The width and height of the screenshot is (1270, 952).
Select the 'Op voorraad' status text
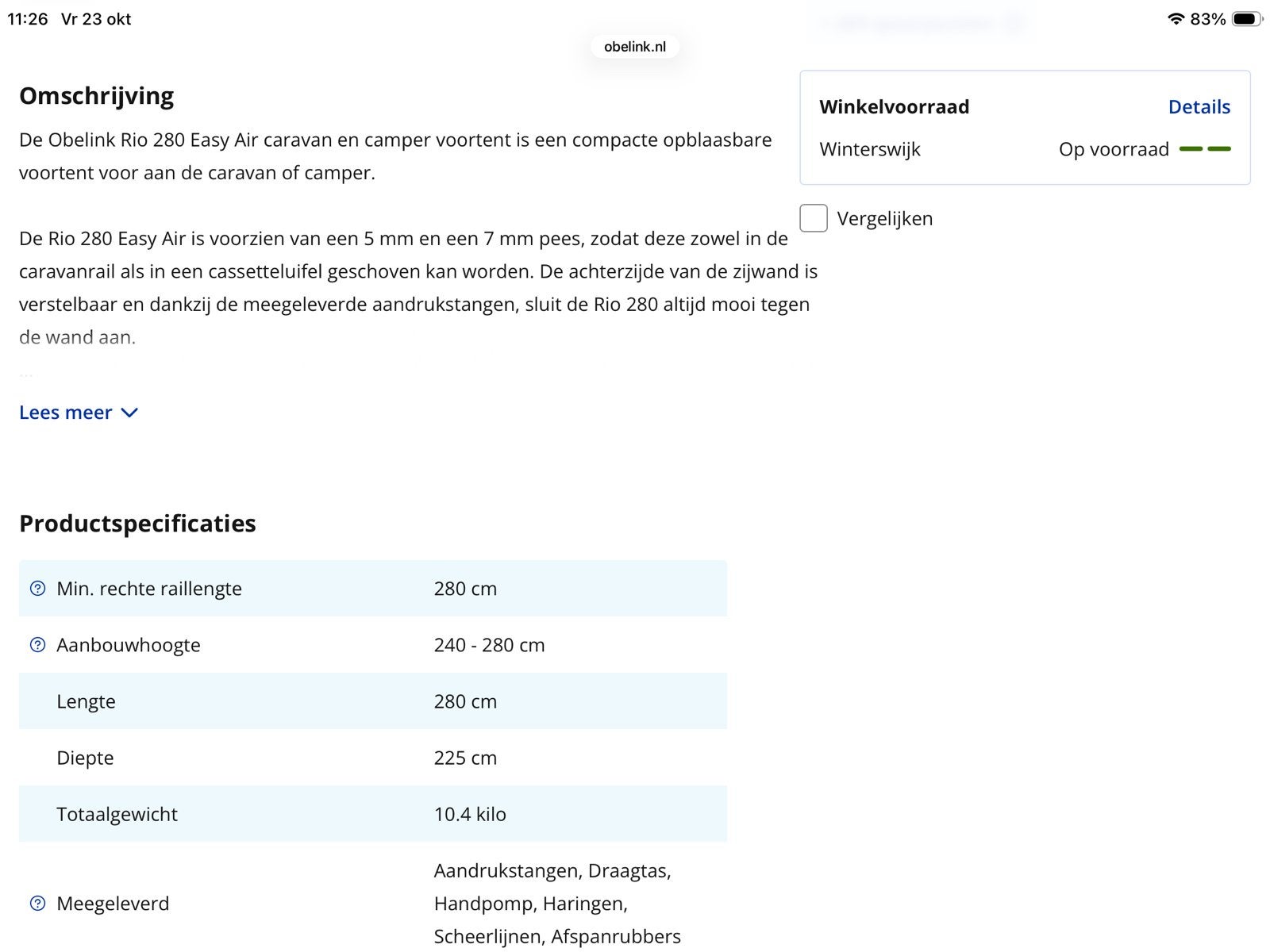(x=1114, y=149)
